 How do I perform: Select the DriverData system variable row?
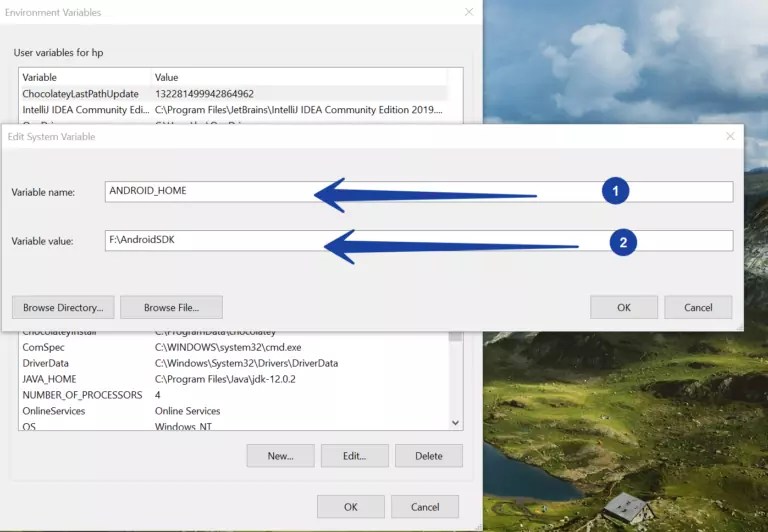[234, 363]
